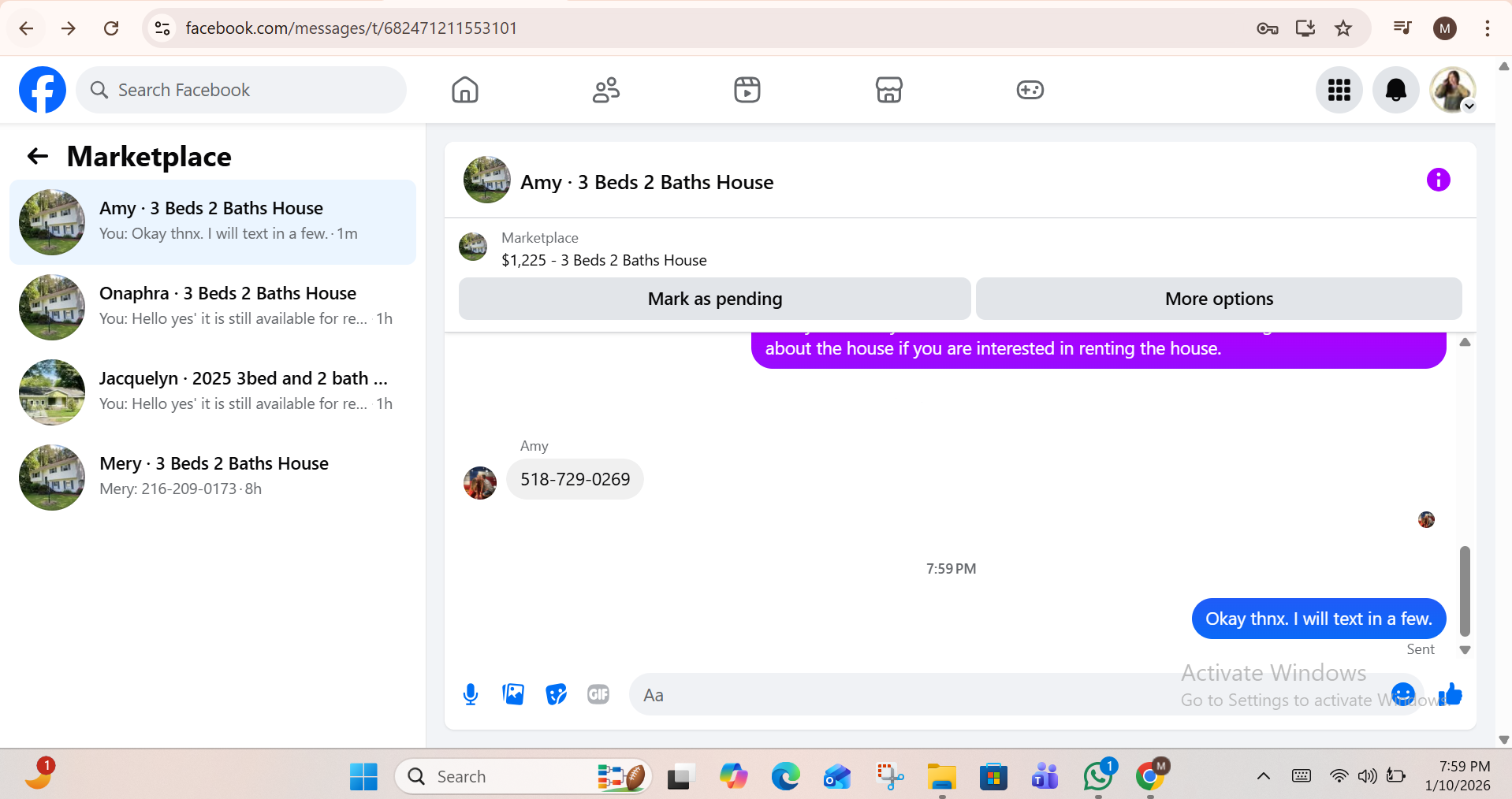
Task: Open WhatsApp from the taskbar
Action: point(1098,776)
